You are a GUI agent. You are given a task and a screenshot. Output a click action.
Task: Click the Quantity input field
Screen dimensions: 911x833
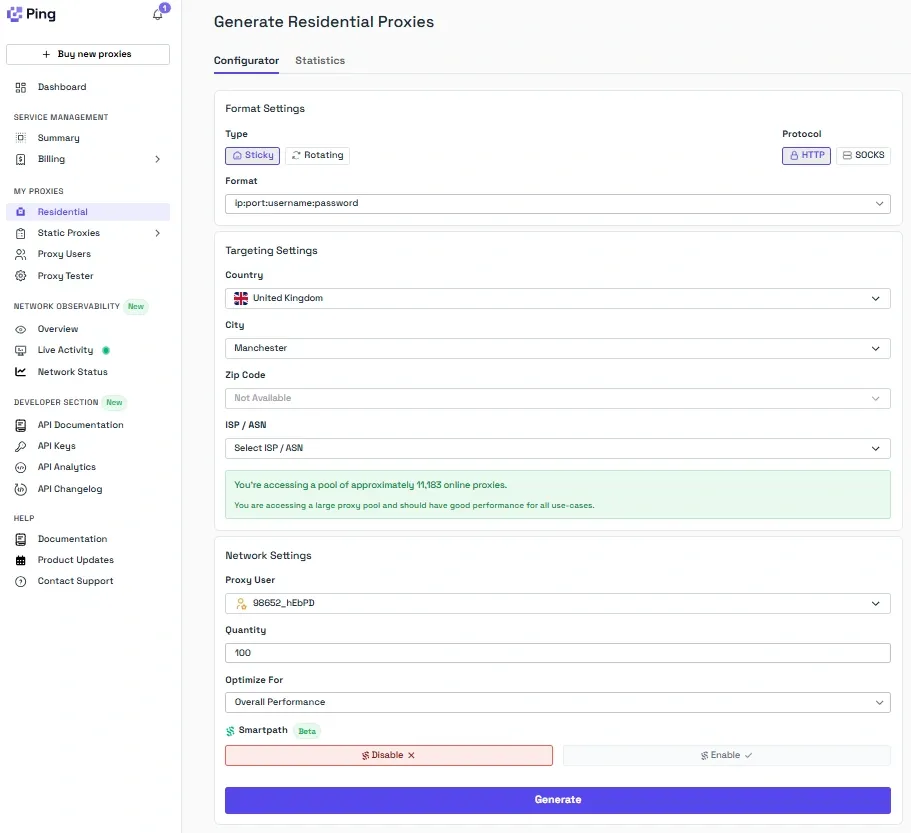[x=557, y=653]
